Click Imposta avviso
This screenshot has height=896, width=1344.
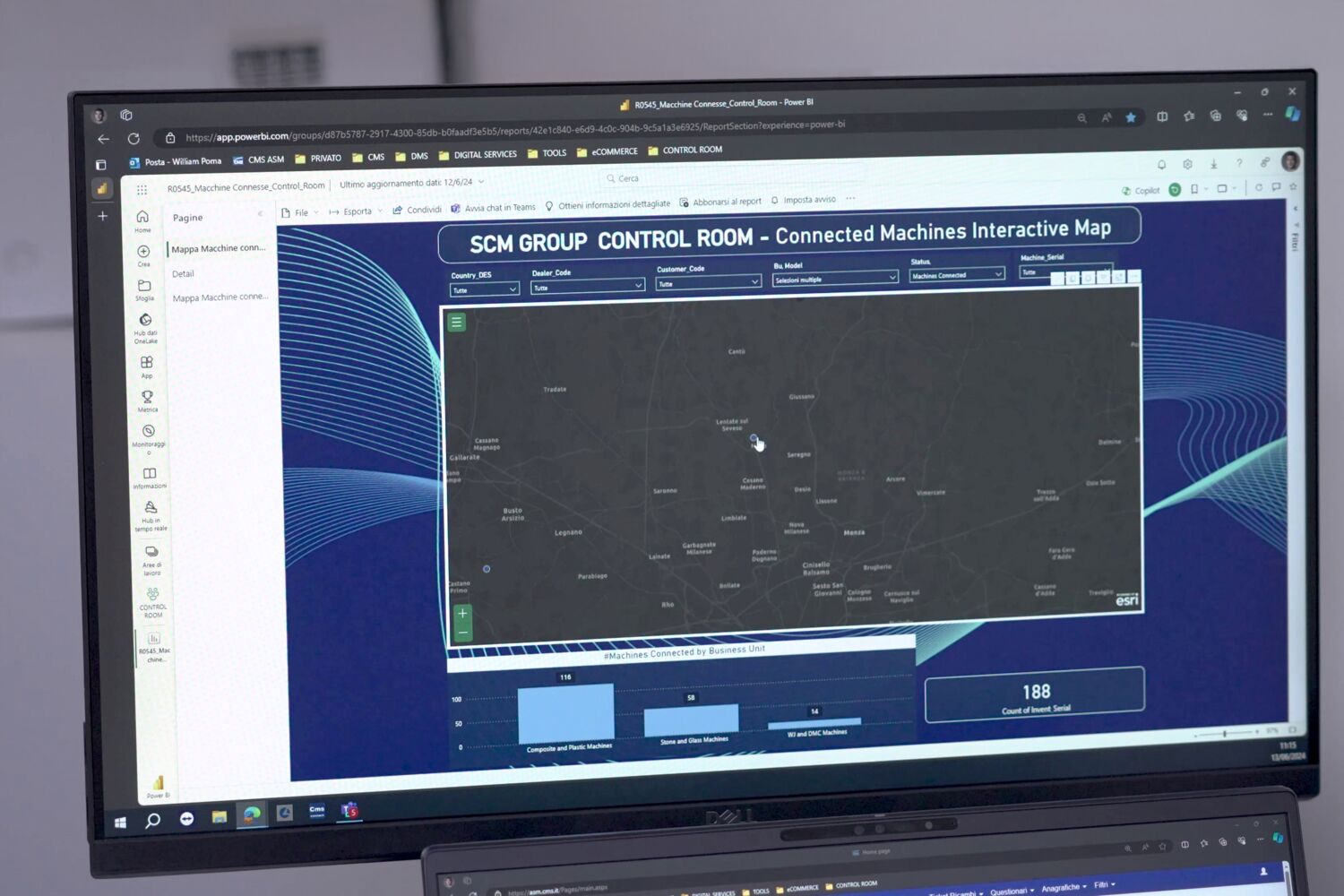[803, 200]
